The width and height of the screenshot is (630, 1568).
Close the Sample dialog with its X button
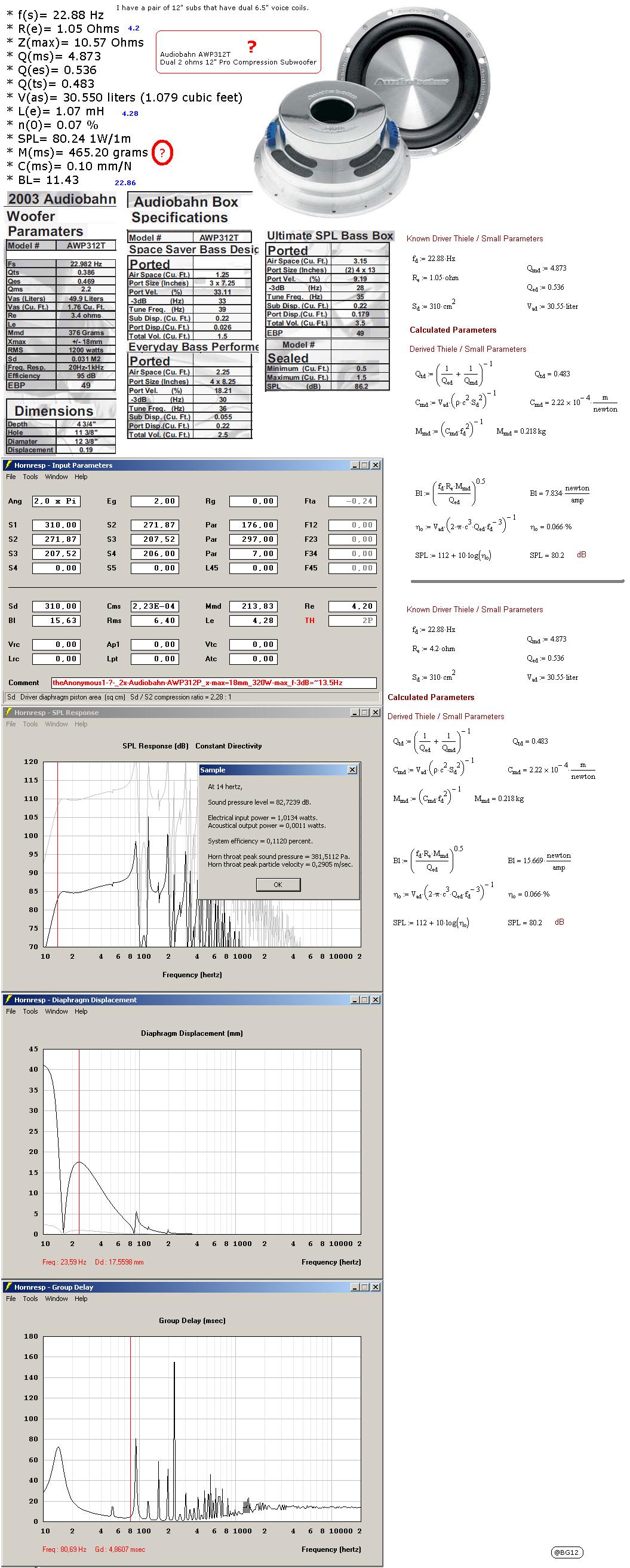[x=352, y=770]
